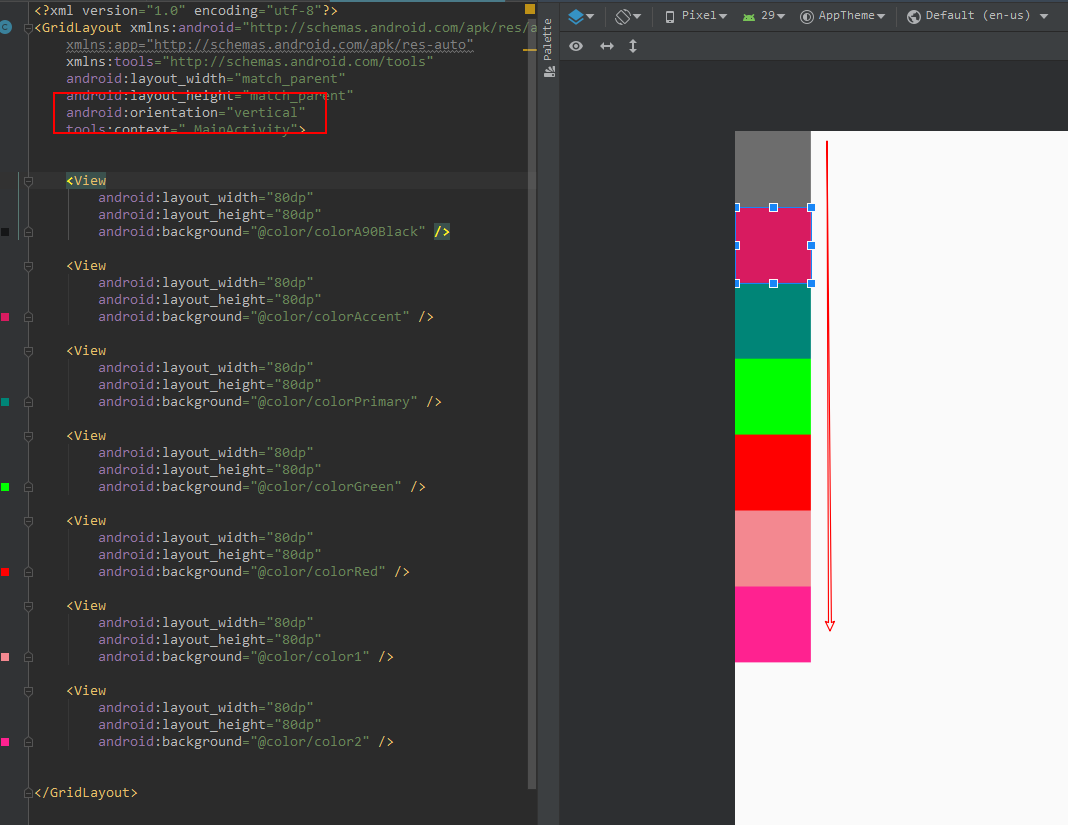
Task: Click the color2 magenta gutter swatch
Action: pos(5,742)
